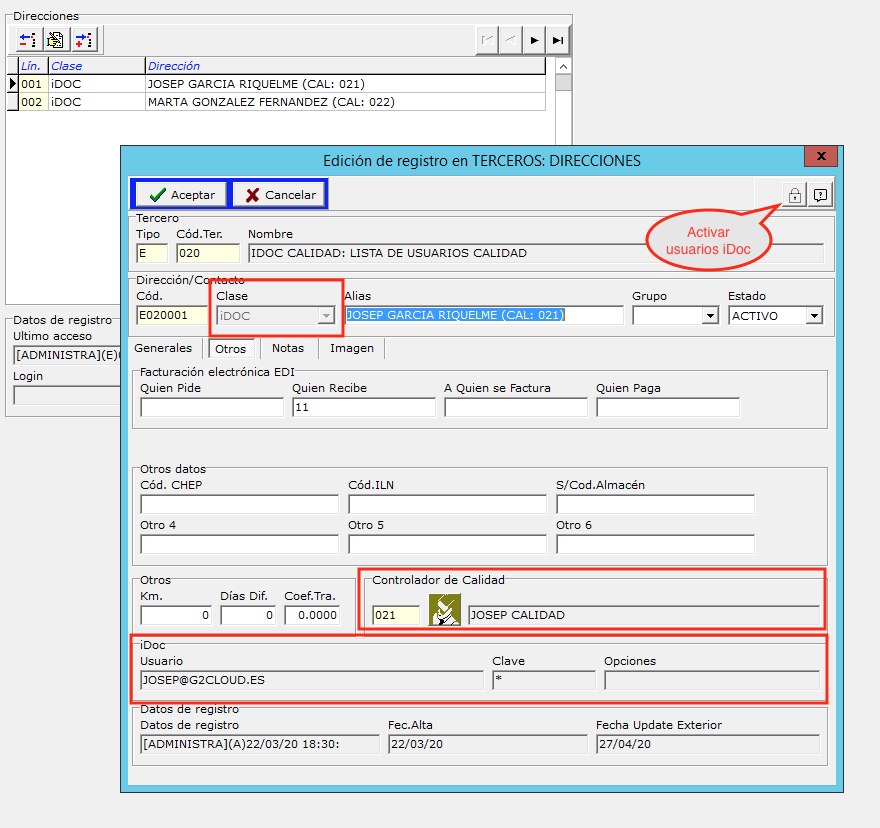
Task: Go to the next record arrow
Action: [x=535, y=40]
